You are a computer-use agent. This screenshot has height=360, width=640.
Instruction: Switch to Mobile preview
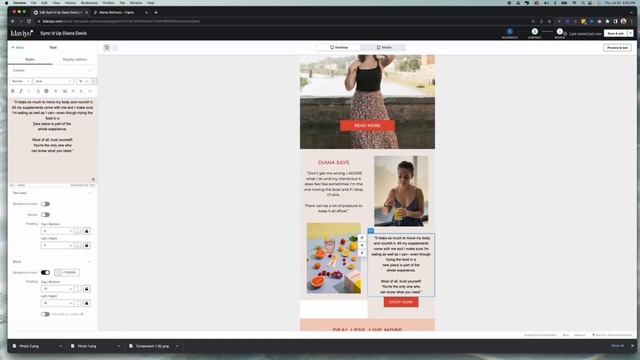384,47
